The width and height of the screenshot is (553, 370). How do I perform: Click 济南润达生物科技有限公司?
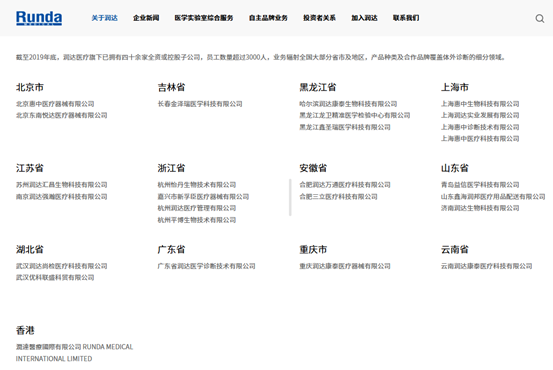point(480,208)
